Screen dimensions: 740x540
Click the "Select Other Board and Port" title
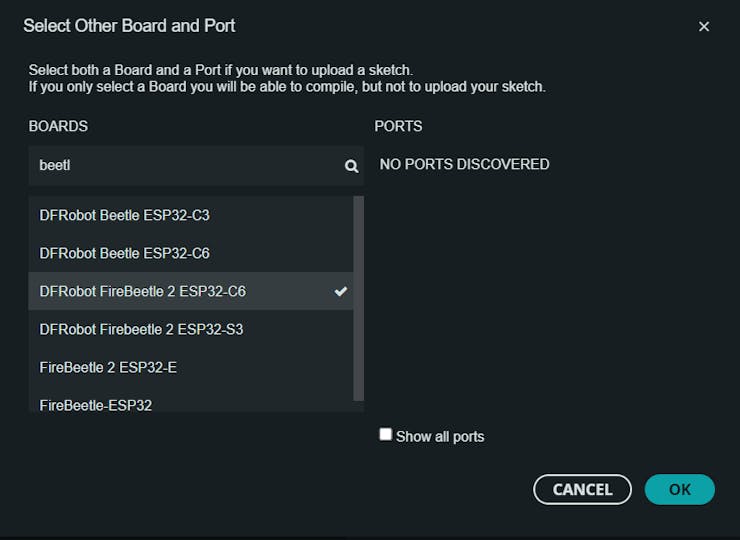[x=129, y=25]
